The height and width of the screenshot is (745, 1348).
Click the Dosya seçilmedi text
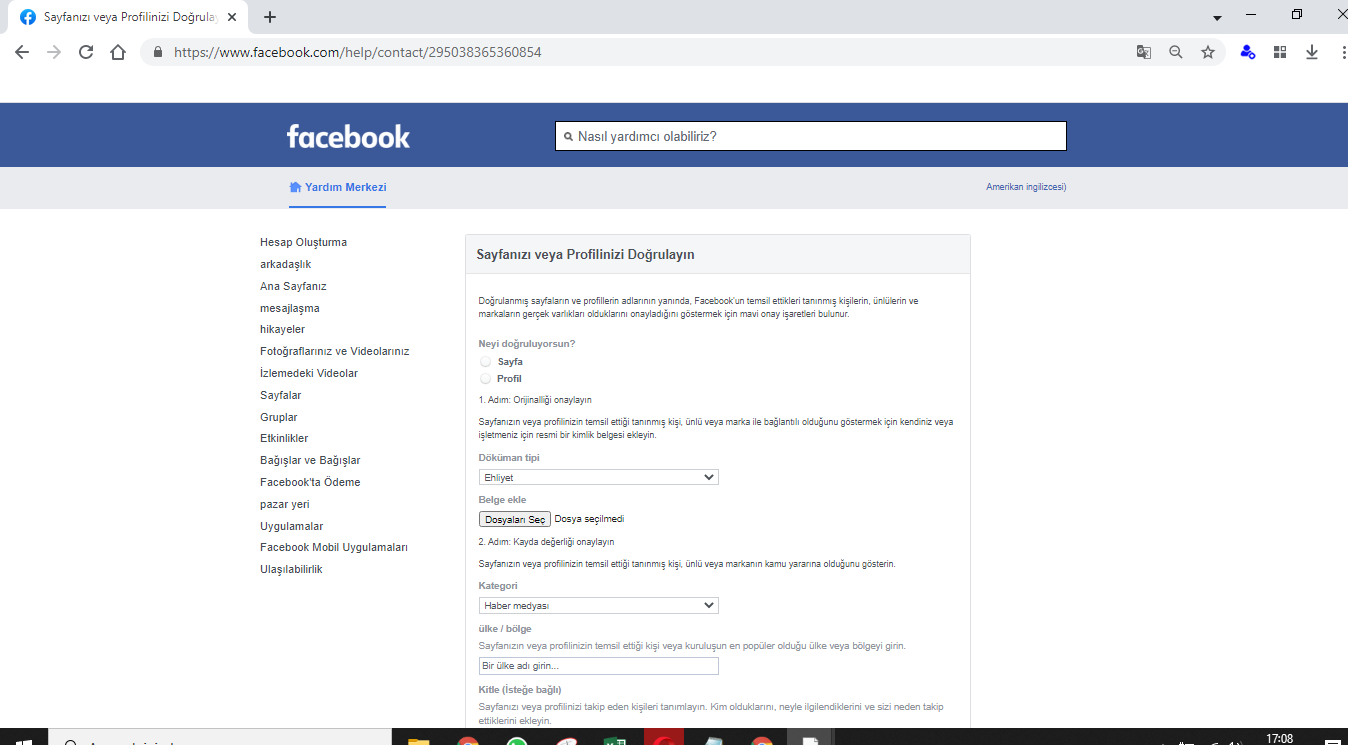(x=589, y=519)
